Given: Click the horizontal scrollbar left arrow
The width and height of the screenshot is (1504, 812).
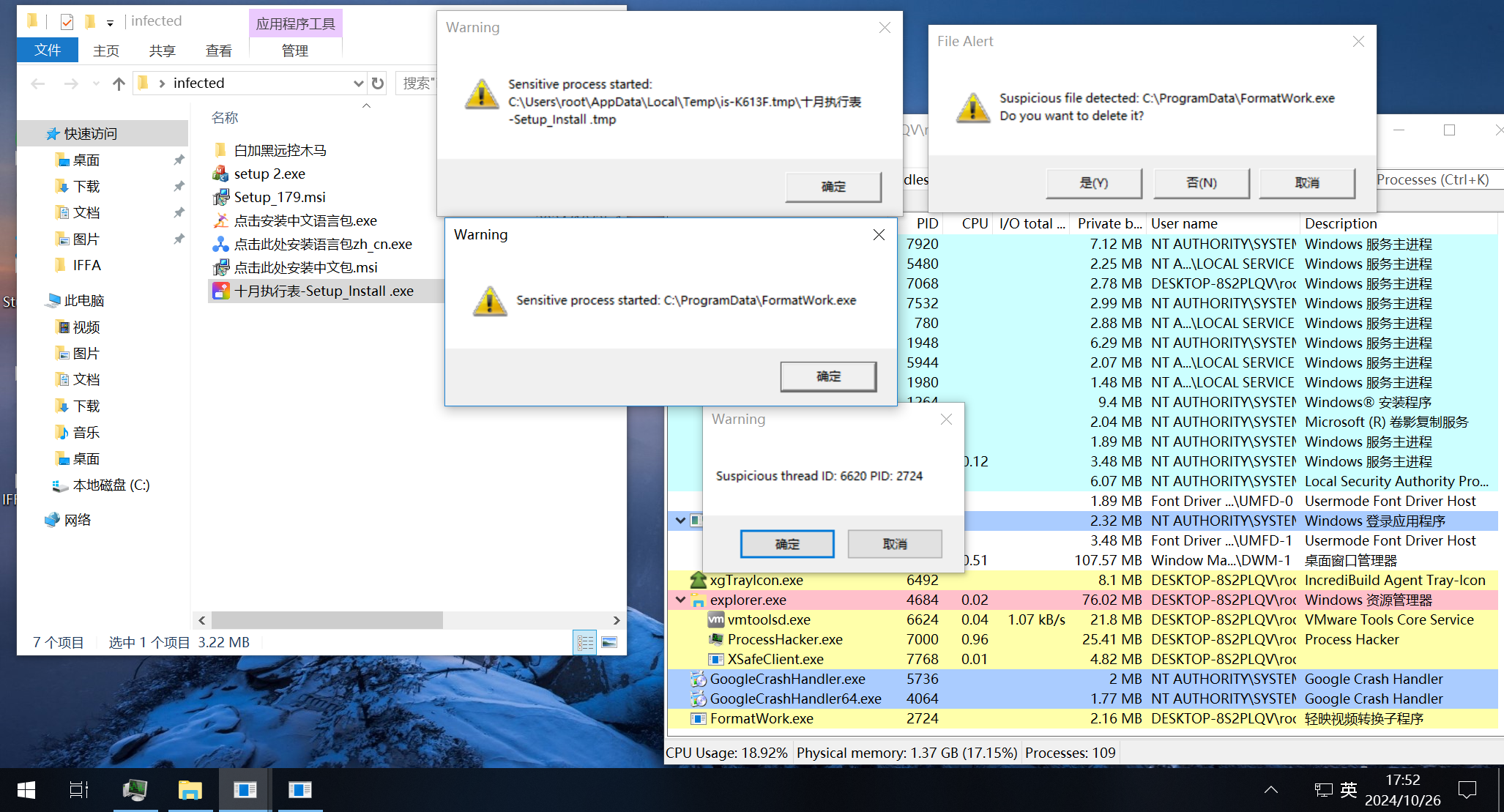Looking at the screenshot, I should (x=202, y=620).
